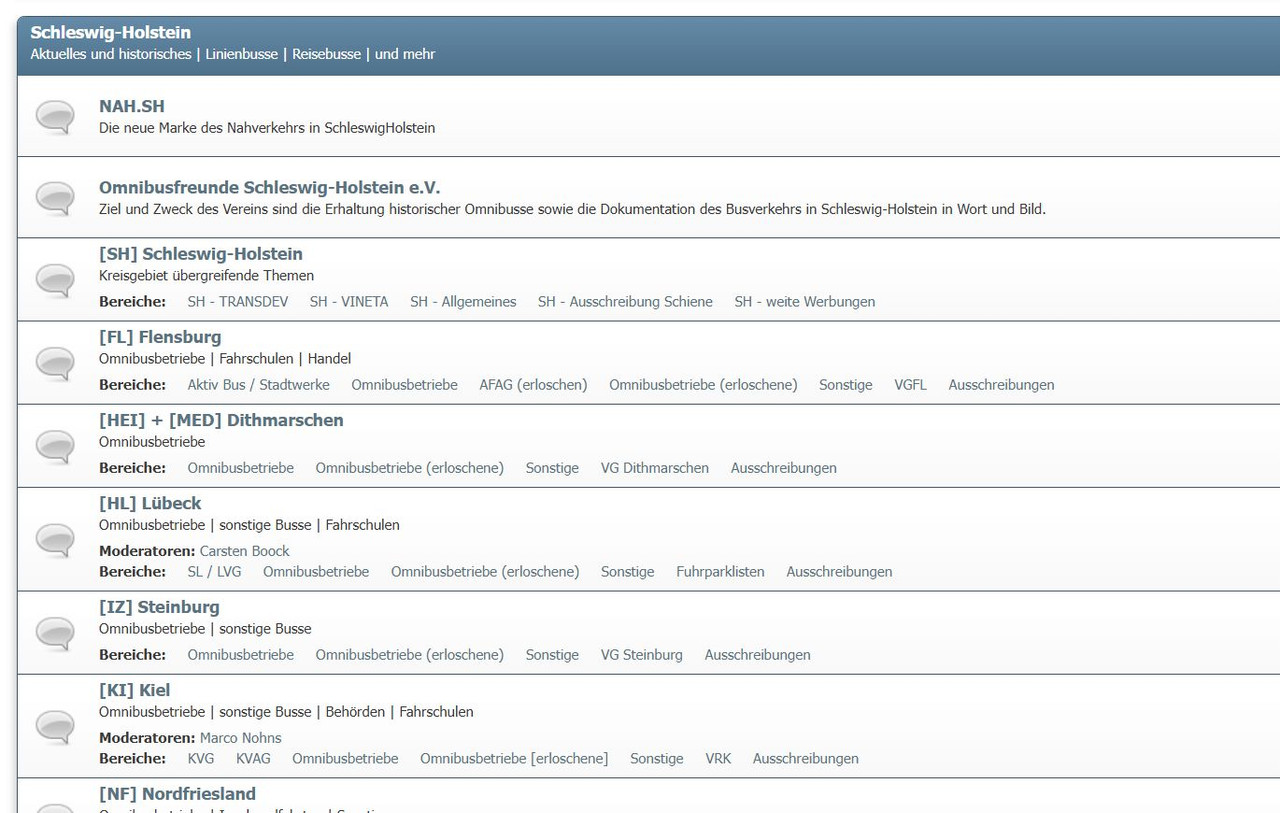Open Aktiv Bus / Stadtwerke subforum

click(259, 384)
